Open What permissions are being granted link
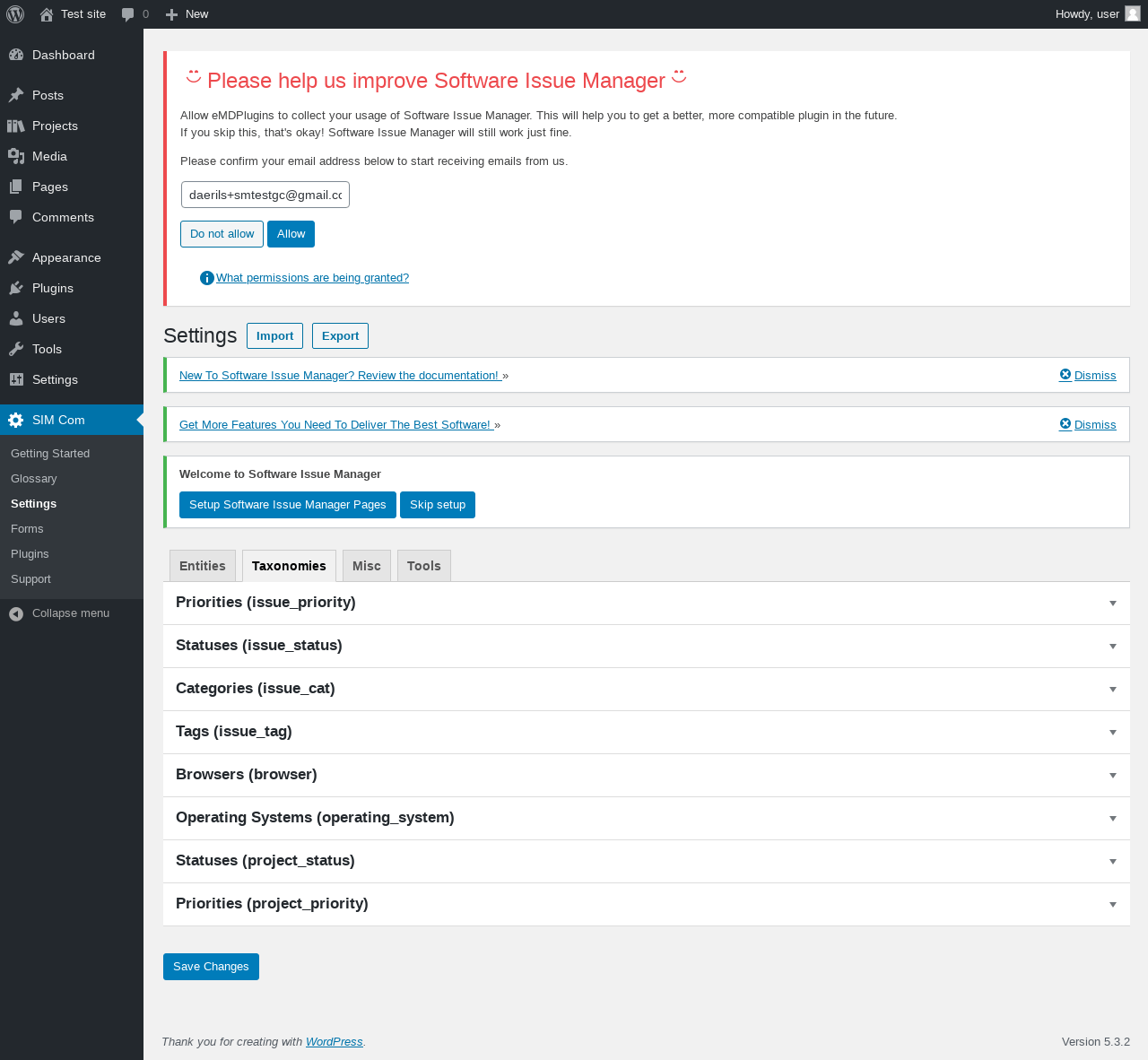 [312, 278]
